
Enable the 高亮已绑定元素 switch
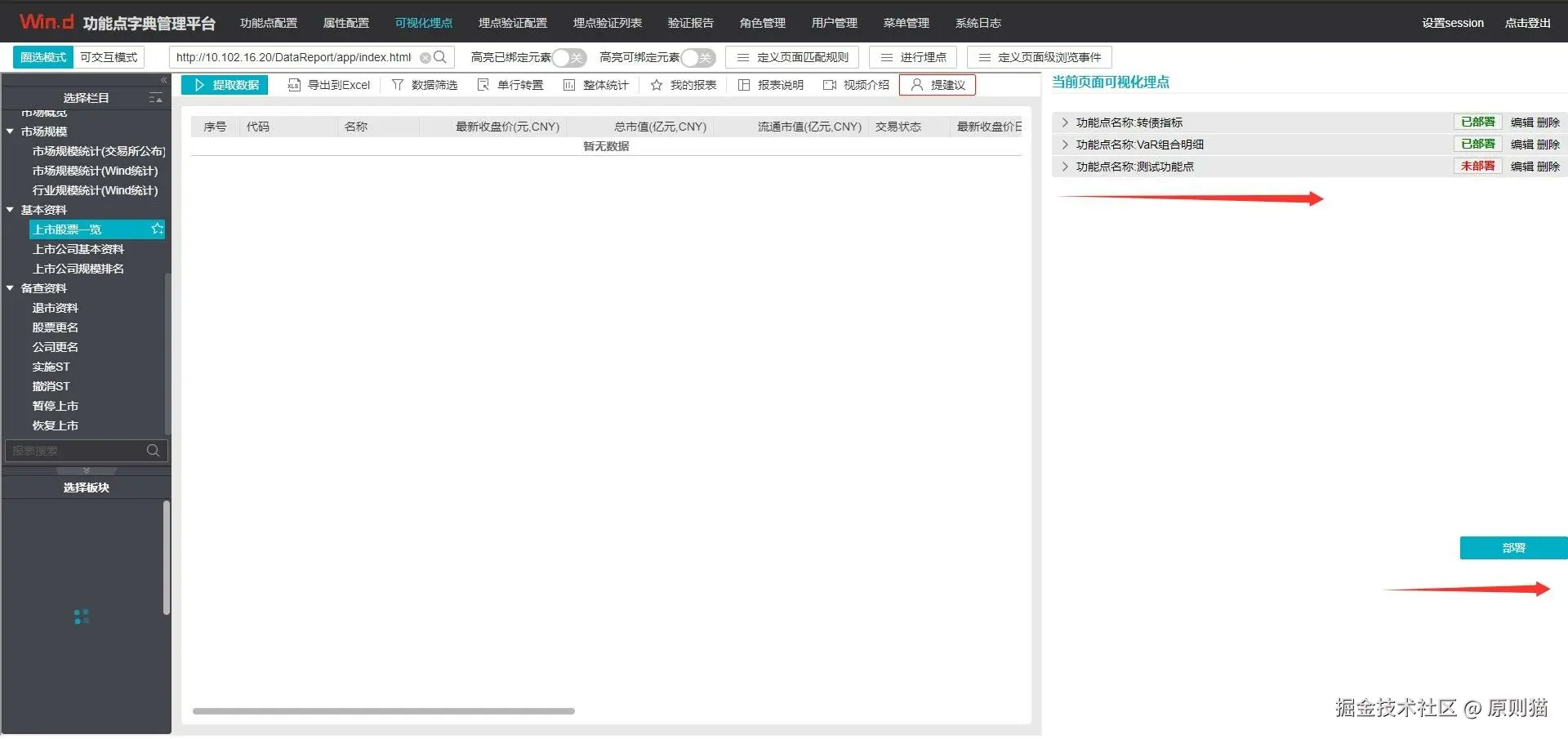[x=569, y=57]
